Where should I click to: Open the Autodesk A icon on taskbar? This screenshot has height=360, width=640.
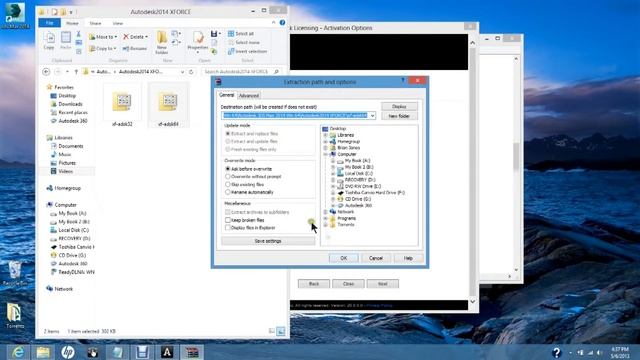(167, 352)
